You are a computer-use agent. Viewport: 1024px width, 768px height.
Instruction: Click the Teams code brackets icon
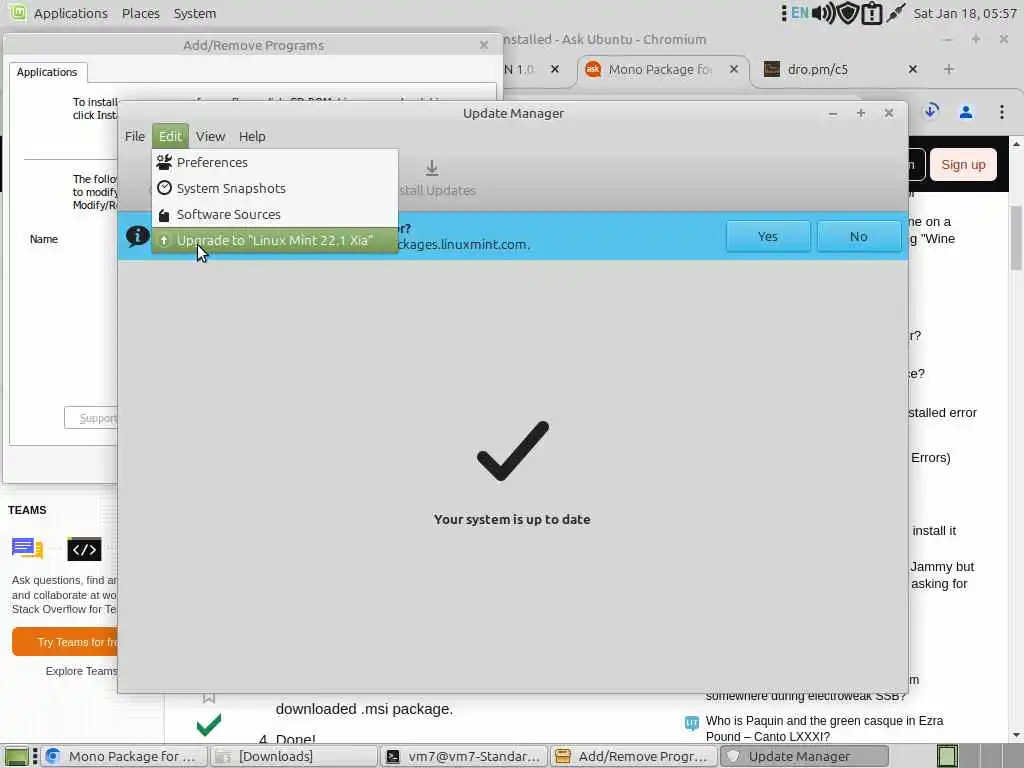tap(84, 549)
